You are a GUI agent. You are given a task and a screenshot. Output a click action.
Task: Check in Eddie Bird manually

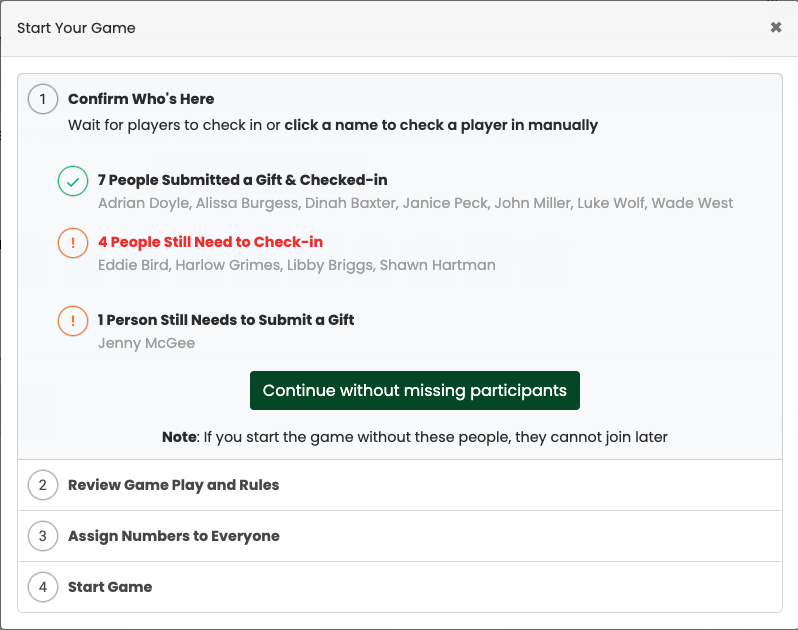point(133,265)
